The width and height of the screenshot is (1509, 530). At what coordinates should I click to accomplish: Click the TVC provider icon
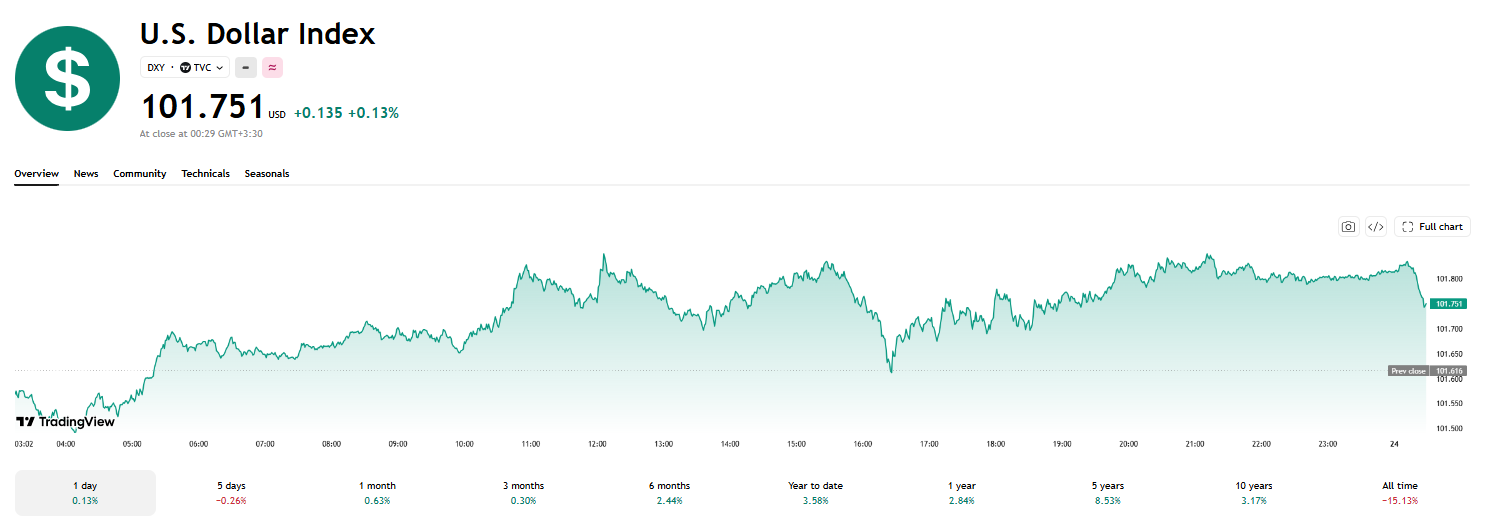[x=185, y=68]
